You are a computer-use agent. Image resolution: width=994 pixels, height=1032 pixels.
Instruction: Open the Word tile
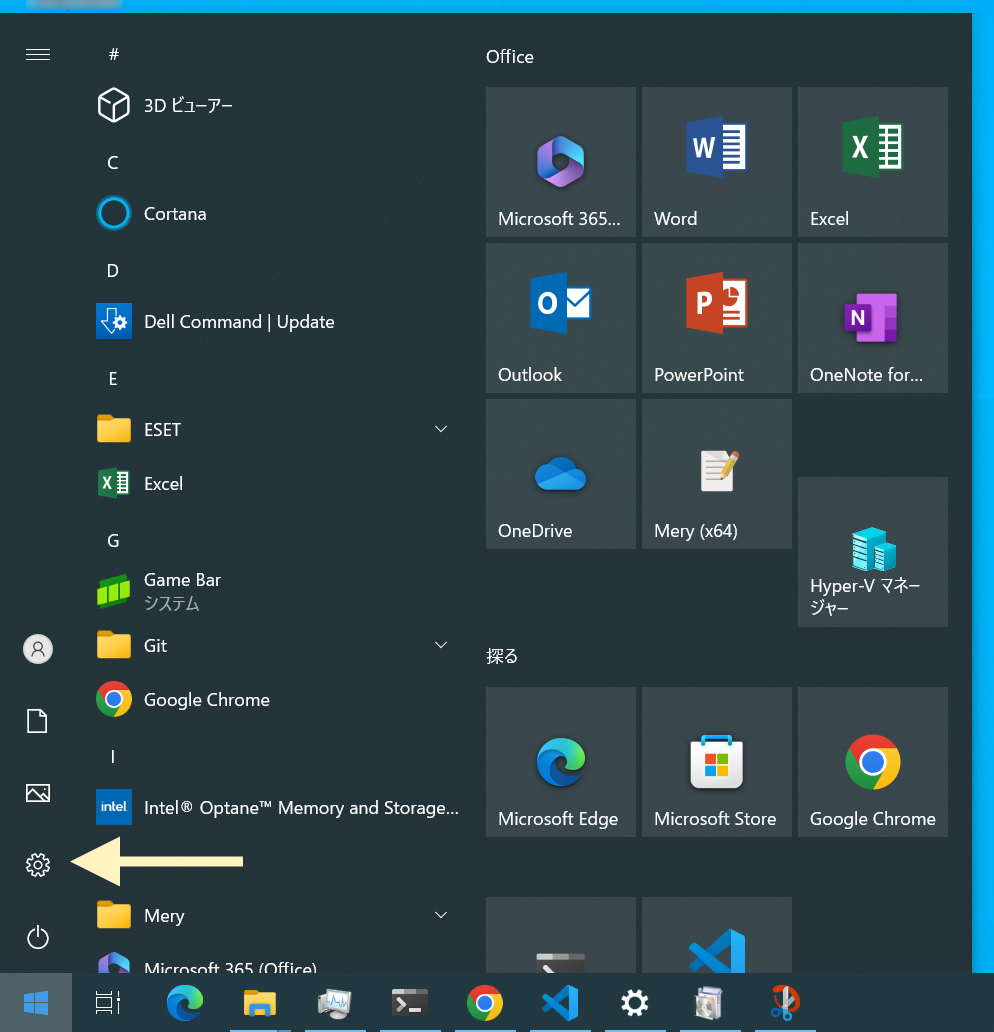(717, 162)
